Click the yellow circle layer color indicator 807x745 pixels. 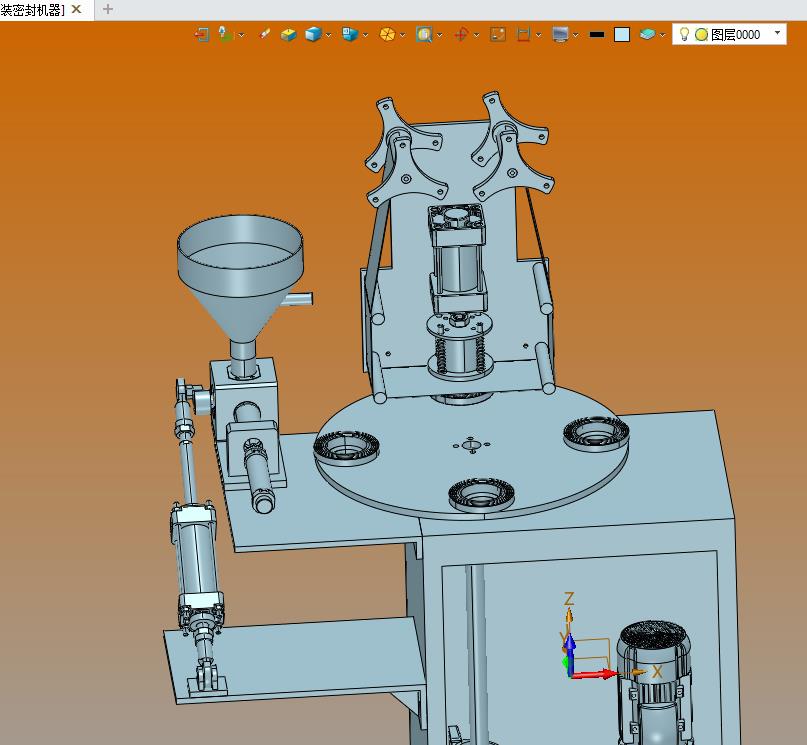pyautogui.click(x=701, y=34)
